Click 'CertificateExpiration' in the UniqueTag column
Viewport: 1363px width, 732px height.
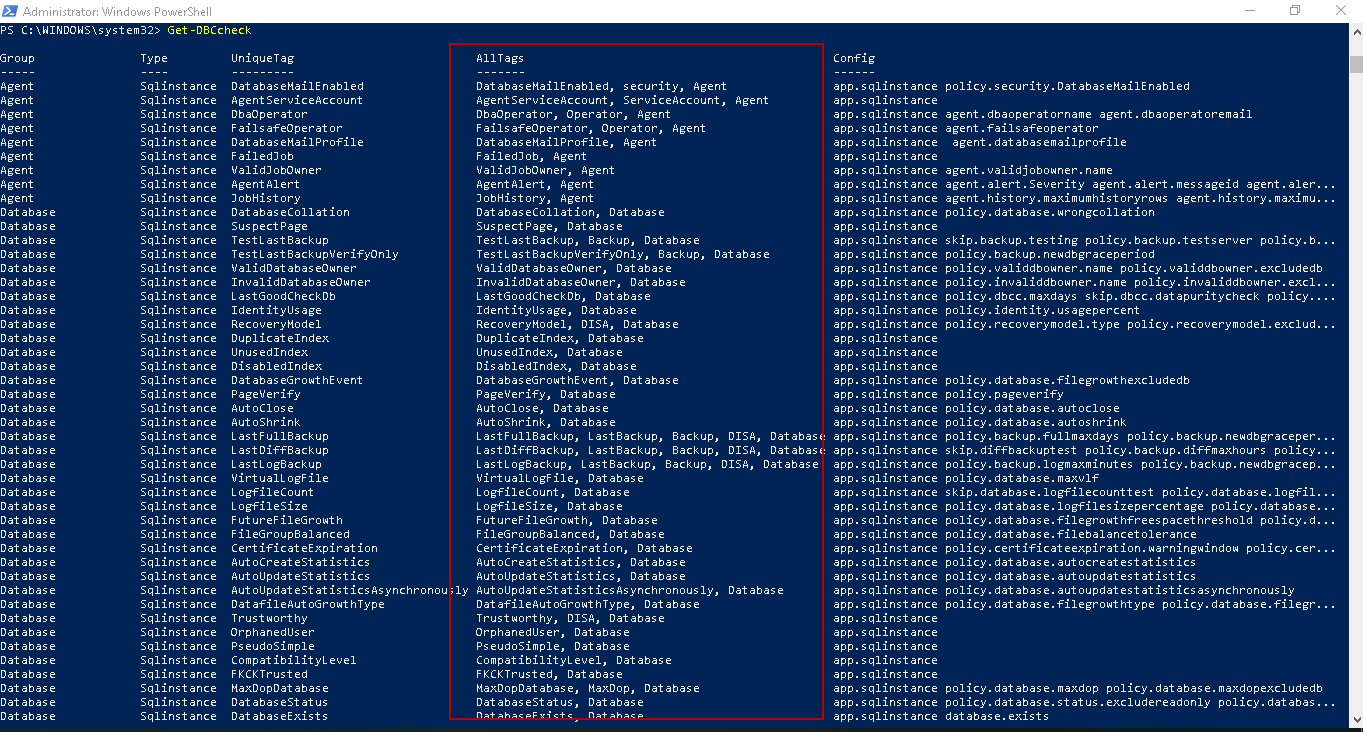(304, 548)
